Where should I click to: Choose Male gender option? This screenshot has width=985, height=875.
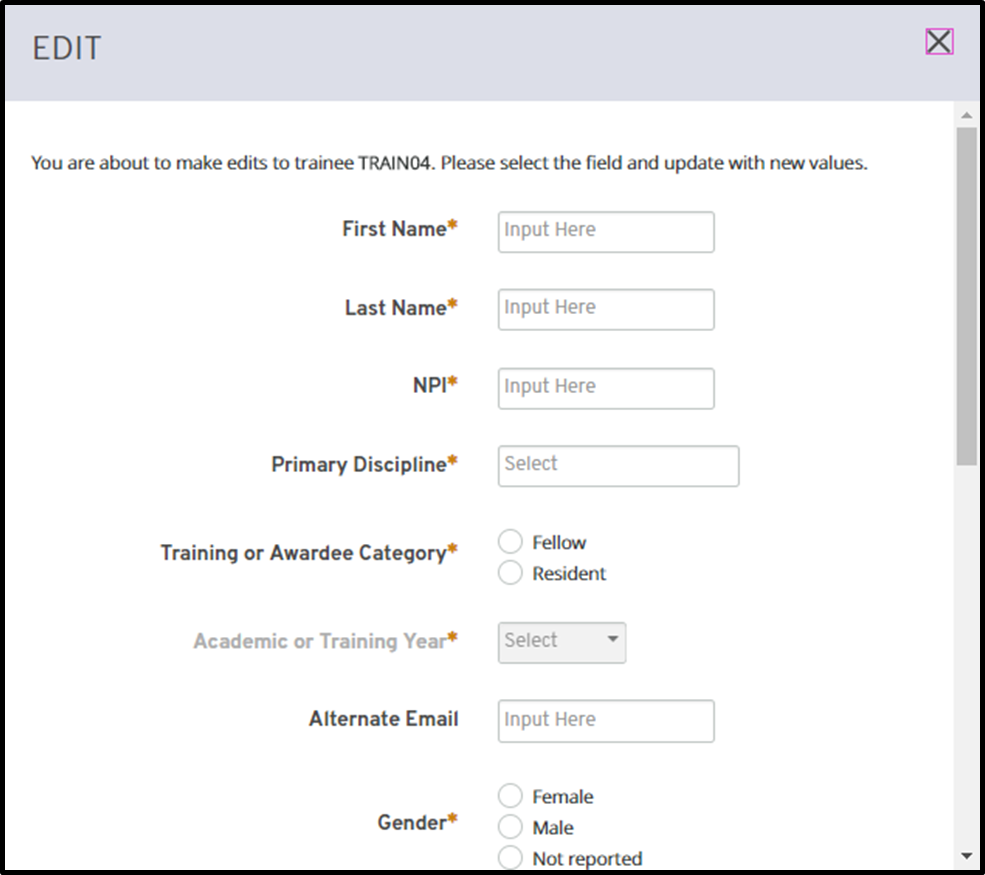[x=510, y=827]
